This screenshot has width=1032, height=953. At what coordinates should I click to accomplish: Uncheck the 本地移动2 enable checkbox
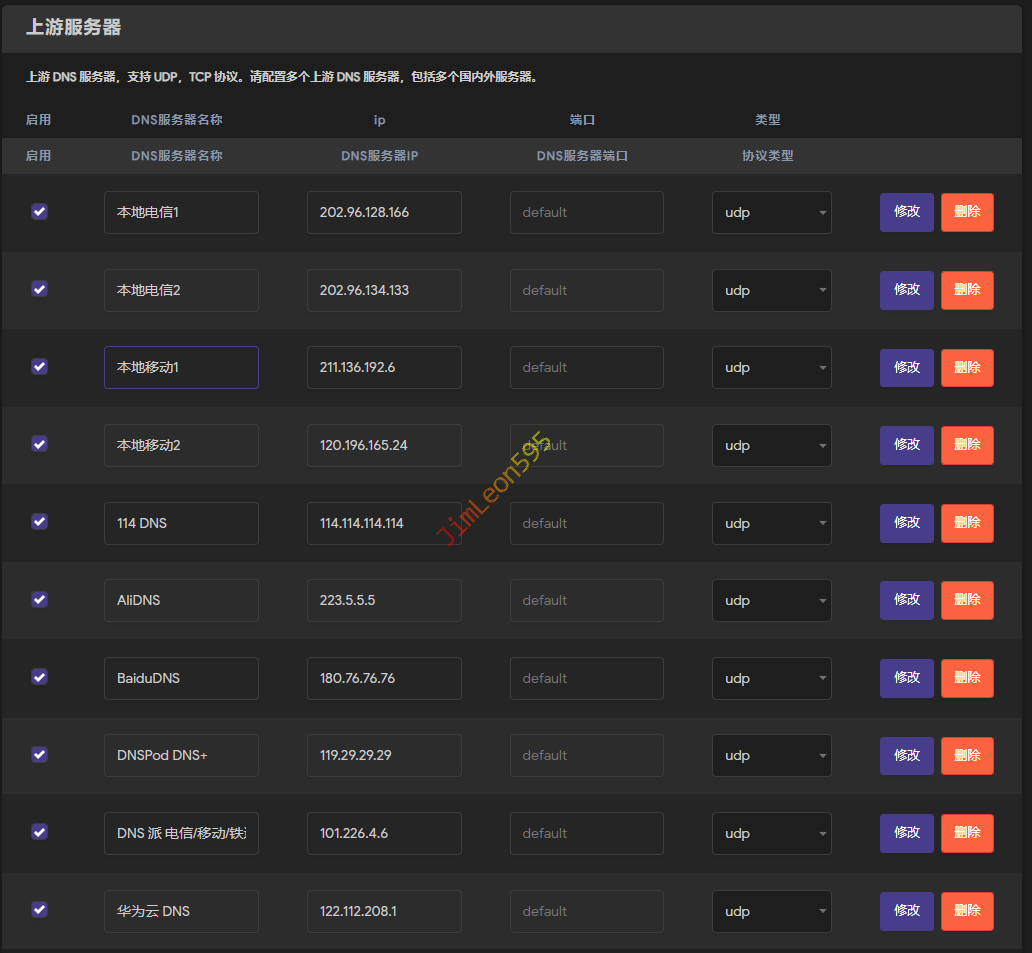(x=39, y=444)
